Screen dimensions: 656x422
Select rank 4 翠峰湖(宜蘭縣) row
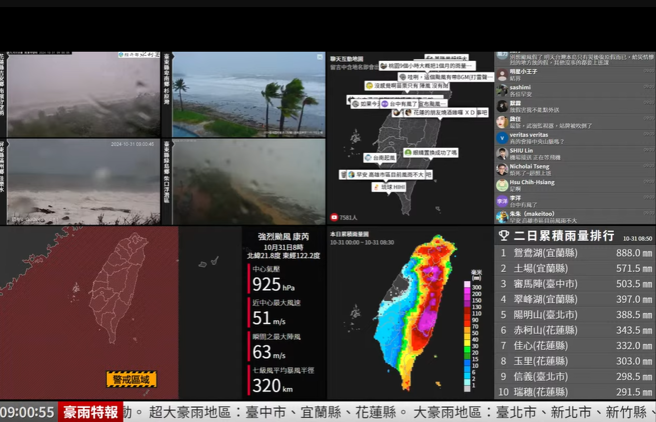(575, 299)
